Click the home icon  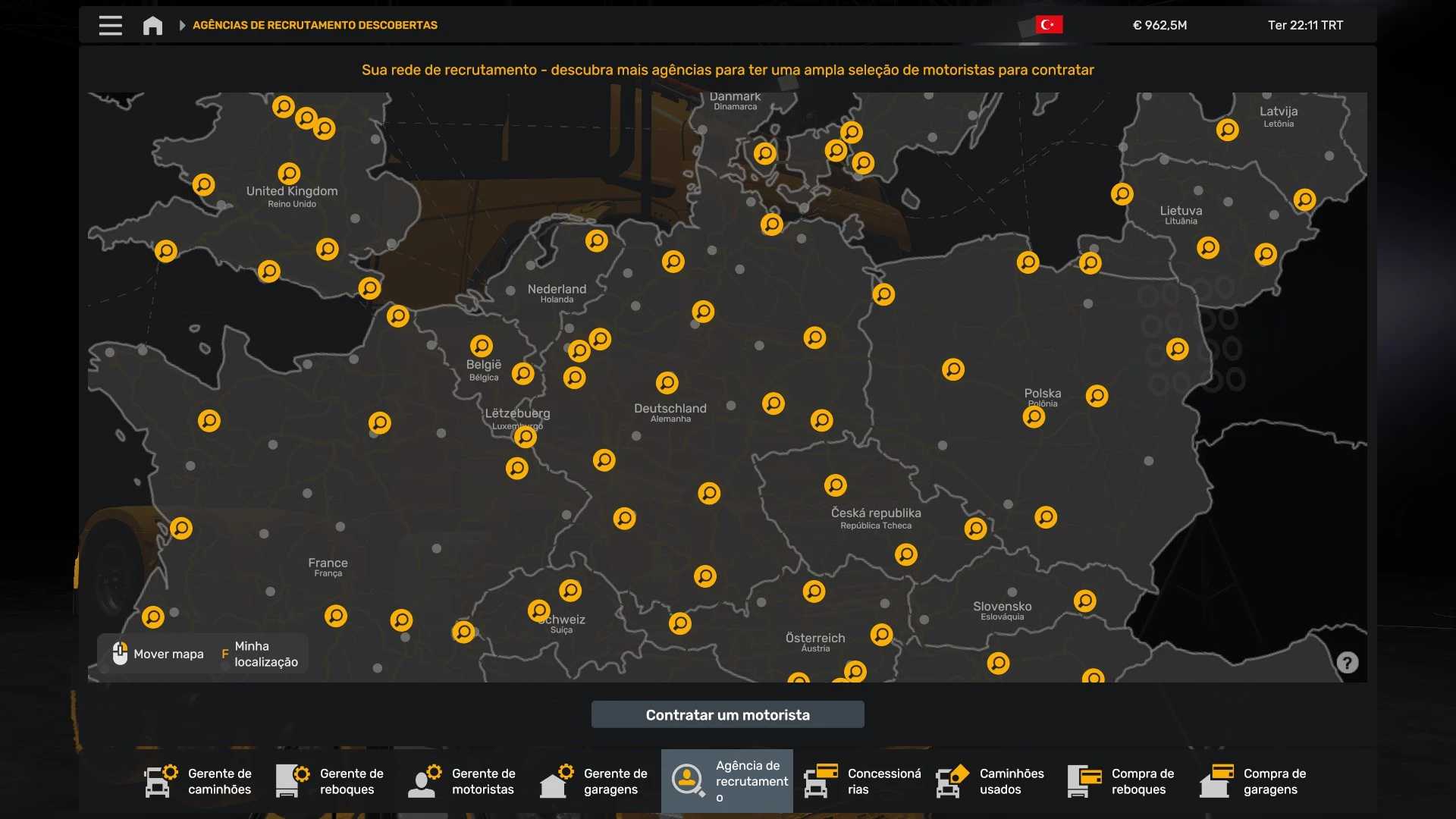(x=152, y=25)
